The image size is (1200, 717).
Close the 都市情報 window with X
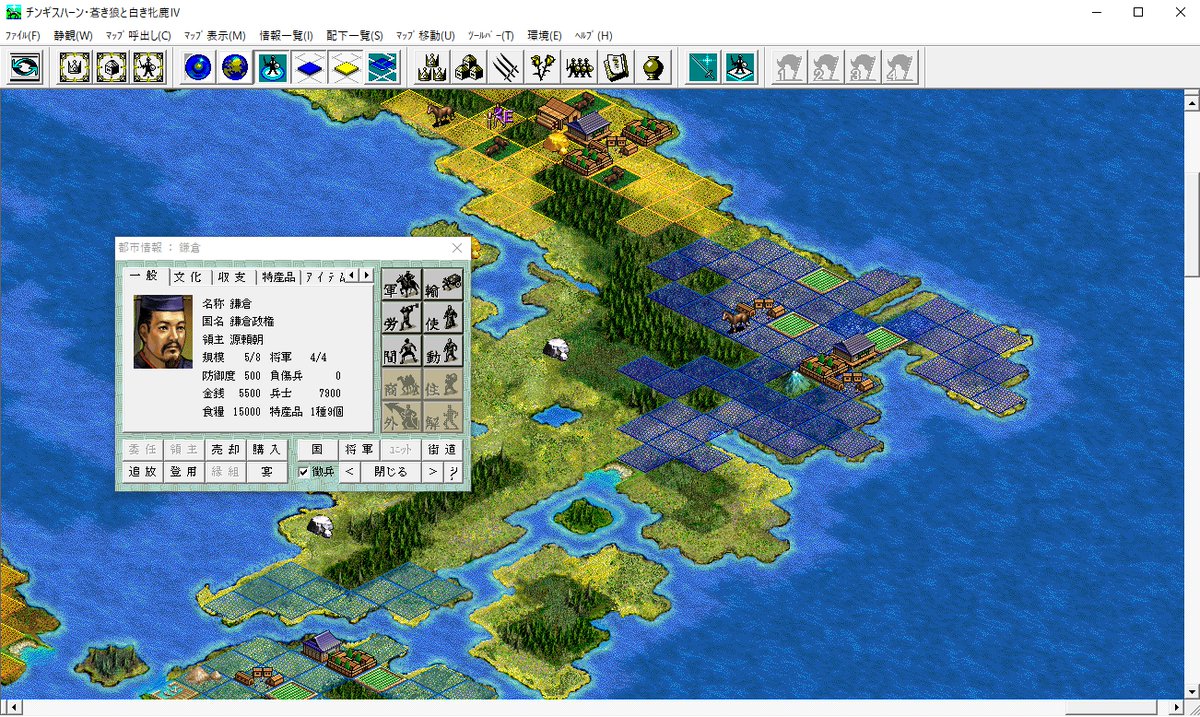(457, 247)
